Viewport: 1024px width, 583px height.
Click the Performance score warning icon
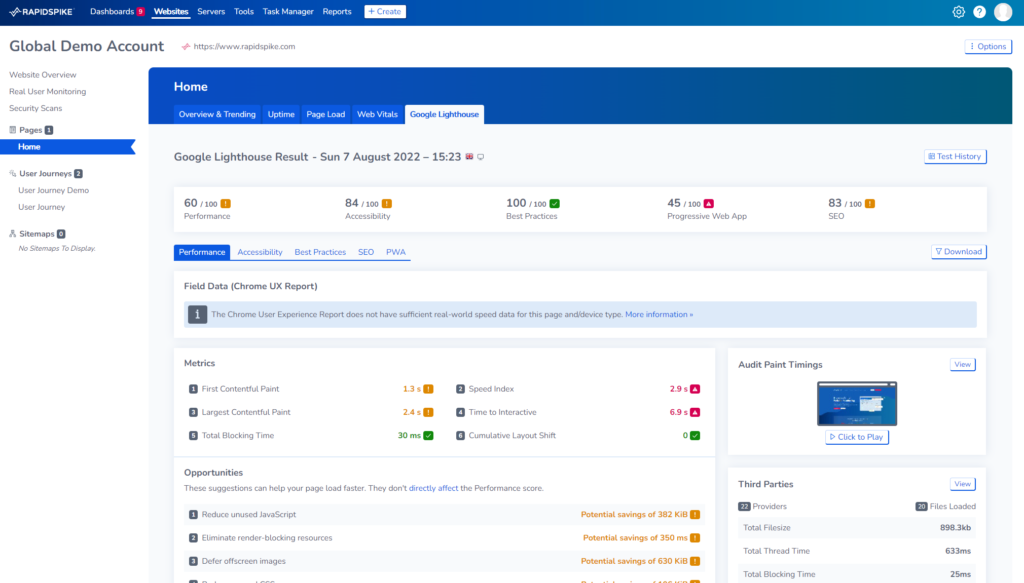point(225,204)
